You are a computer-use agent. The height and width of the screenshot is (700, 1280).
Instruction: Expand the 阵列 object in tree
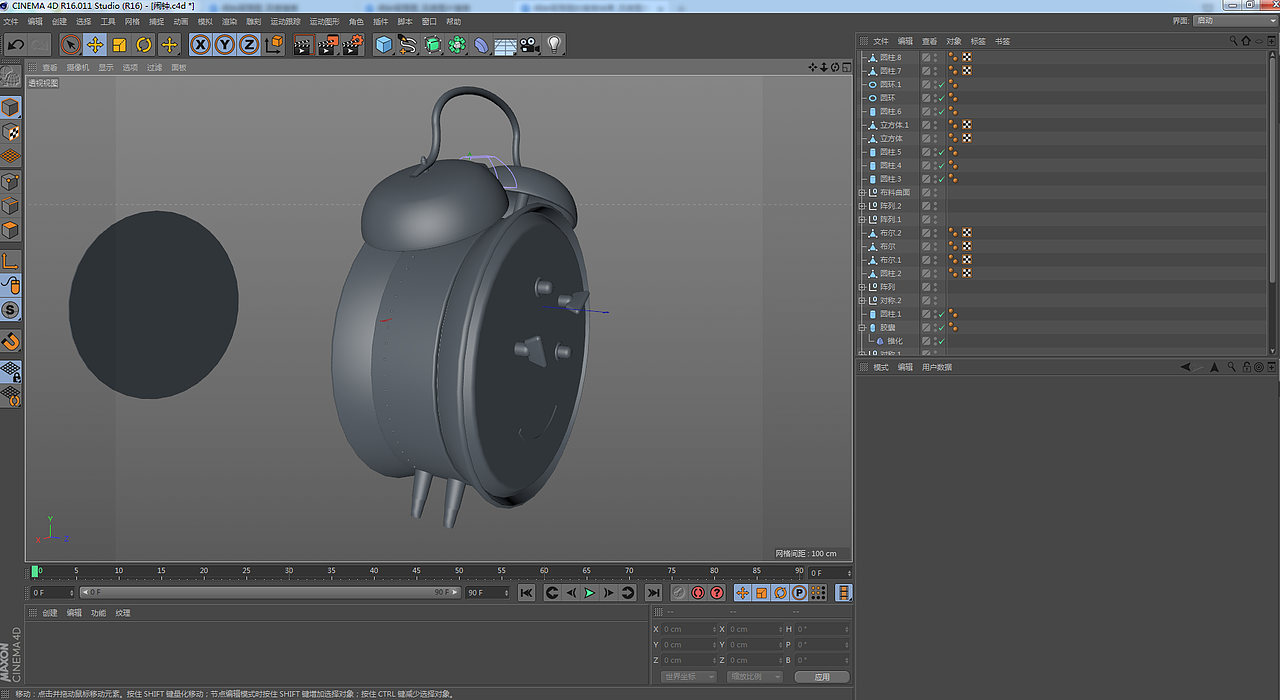(x=862, y=287)
